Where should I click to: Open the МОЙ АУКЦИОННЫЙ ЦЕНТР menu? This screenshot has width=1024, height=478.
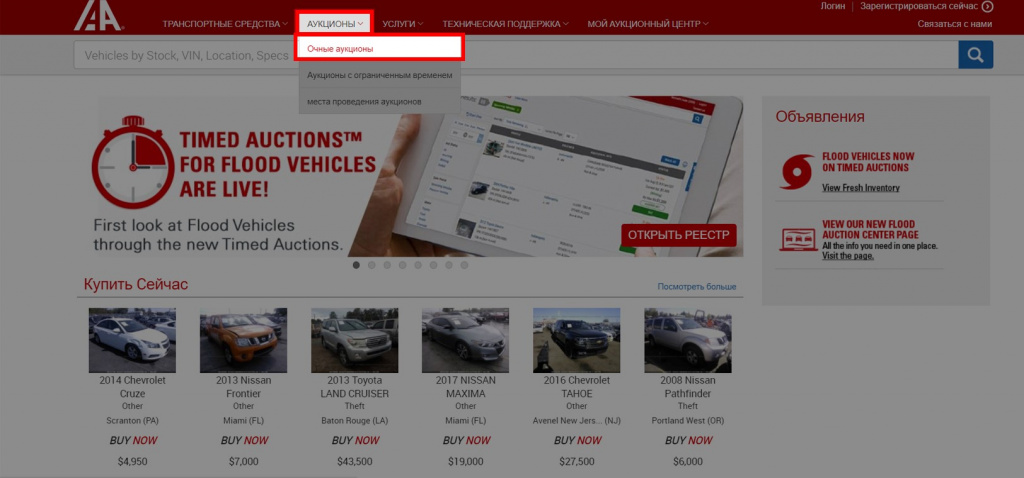click(x=648, y=24)
